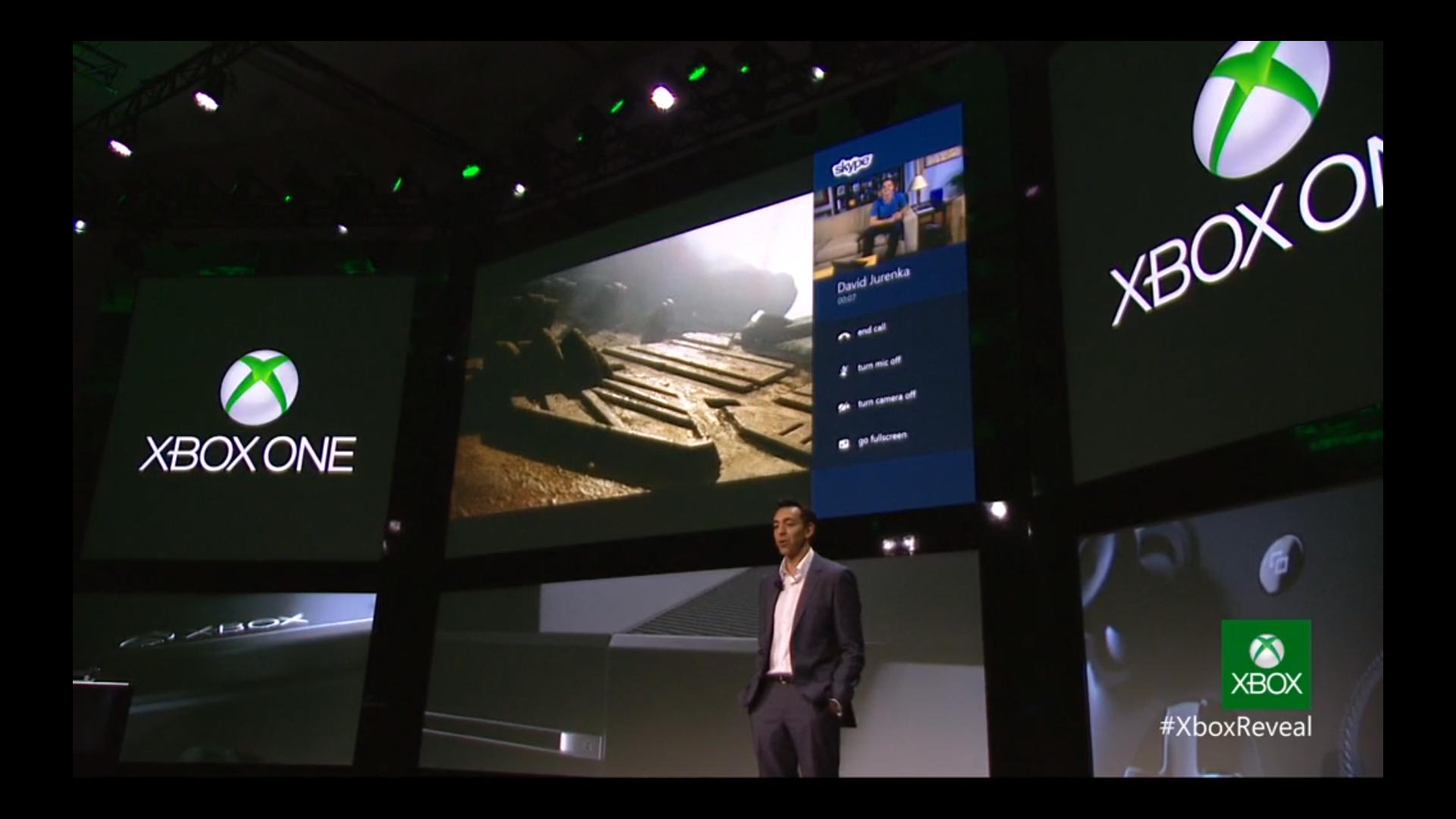This screenshot has width=1456, height=819.
Task: Click the 00:07 call timer
Action: tap(846, 300)
